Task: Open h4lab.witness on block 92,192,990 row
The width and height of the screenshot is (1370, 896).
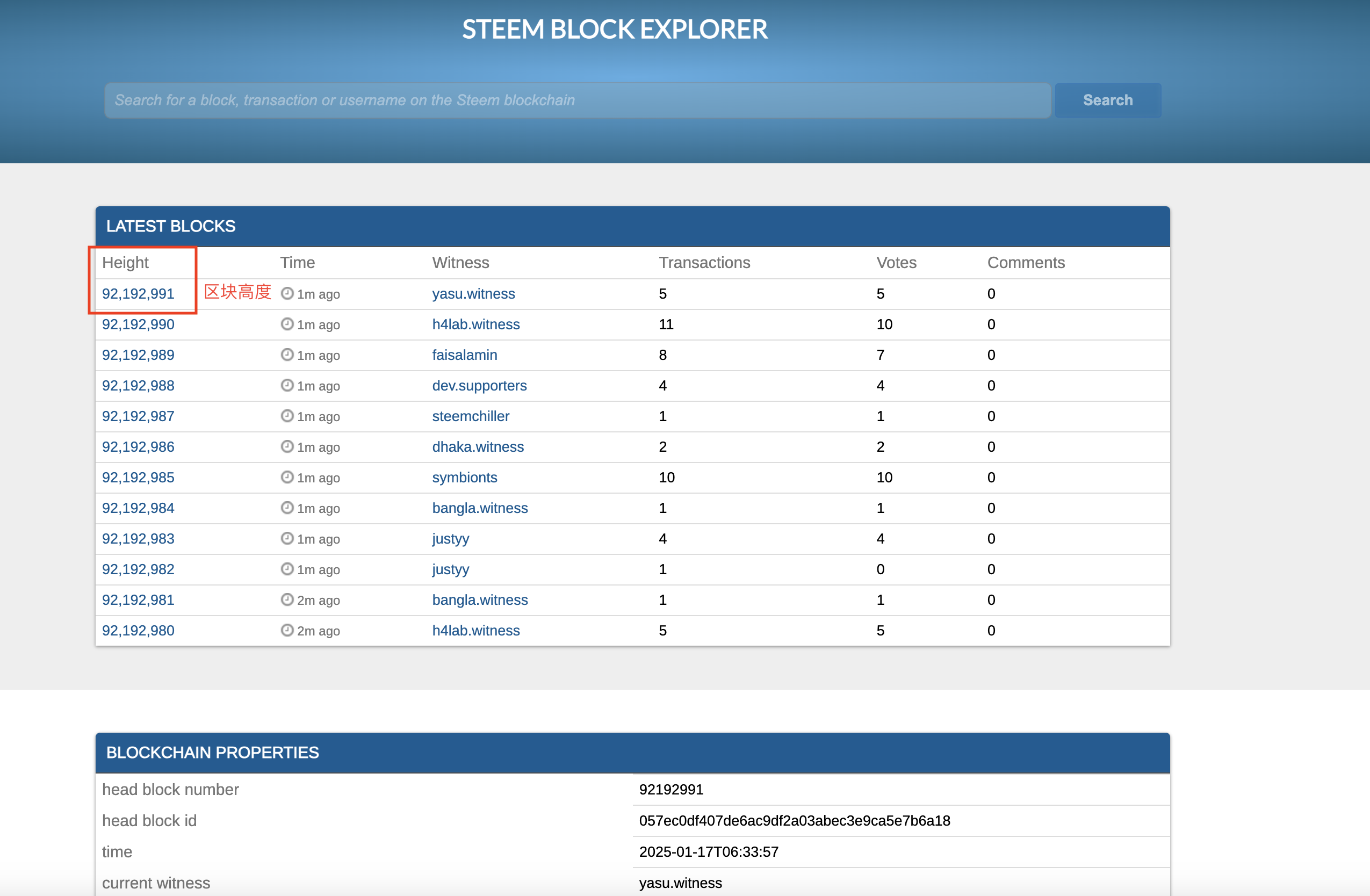Action: 475,324
